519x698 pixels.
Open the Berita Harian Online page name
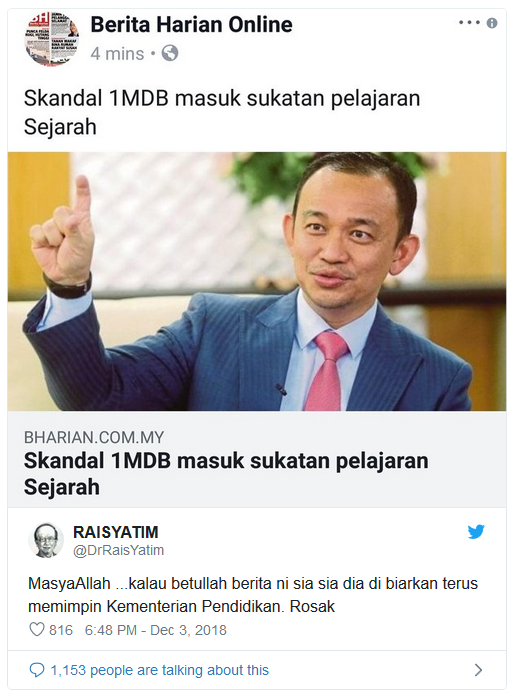click(191, 24)
